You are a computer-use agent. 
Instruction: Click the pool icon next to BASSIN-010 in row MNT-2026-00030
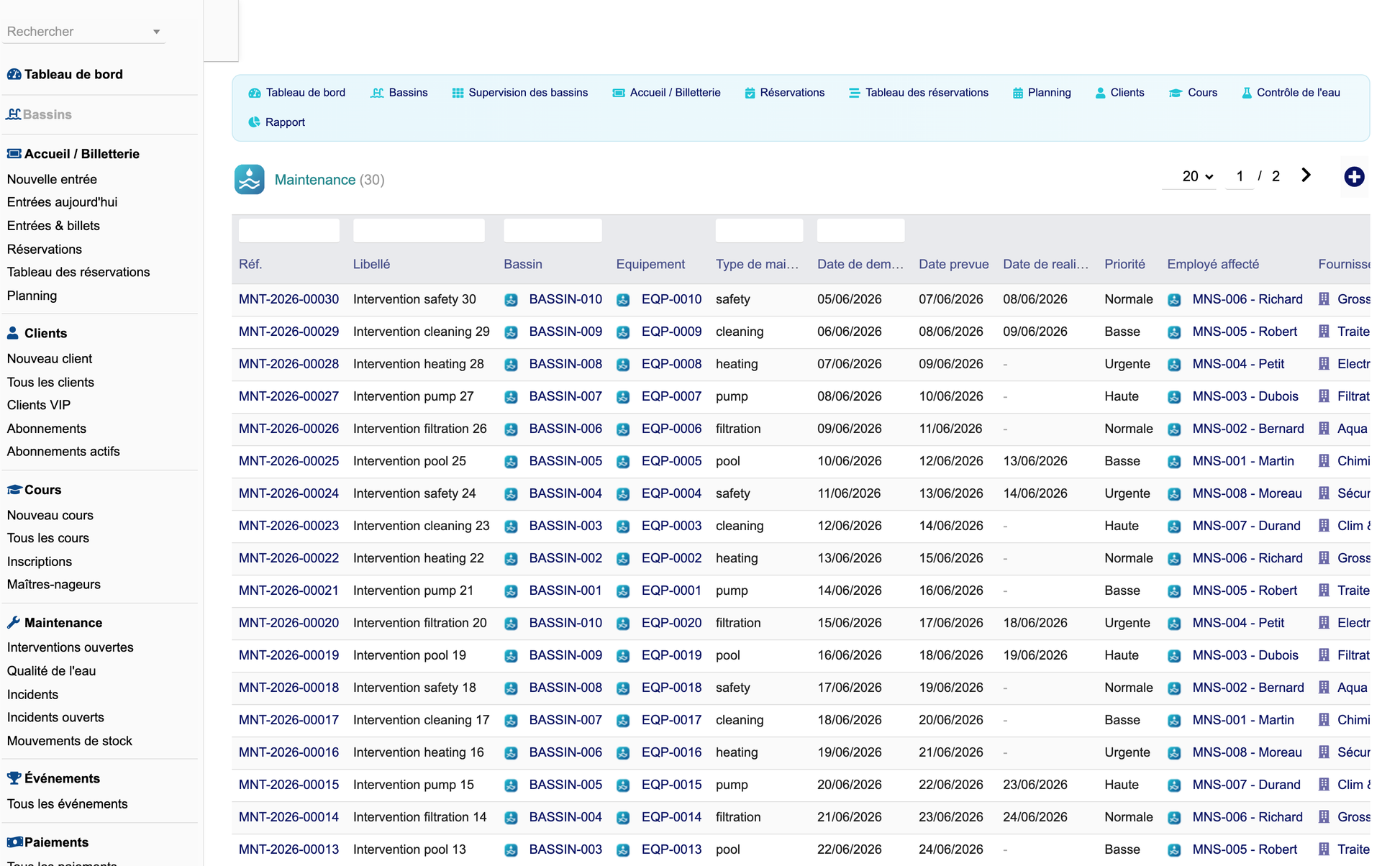click(x=511, y=300)
